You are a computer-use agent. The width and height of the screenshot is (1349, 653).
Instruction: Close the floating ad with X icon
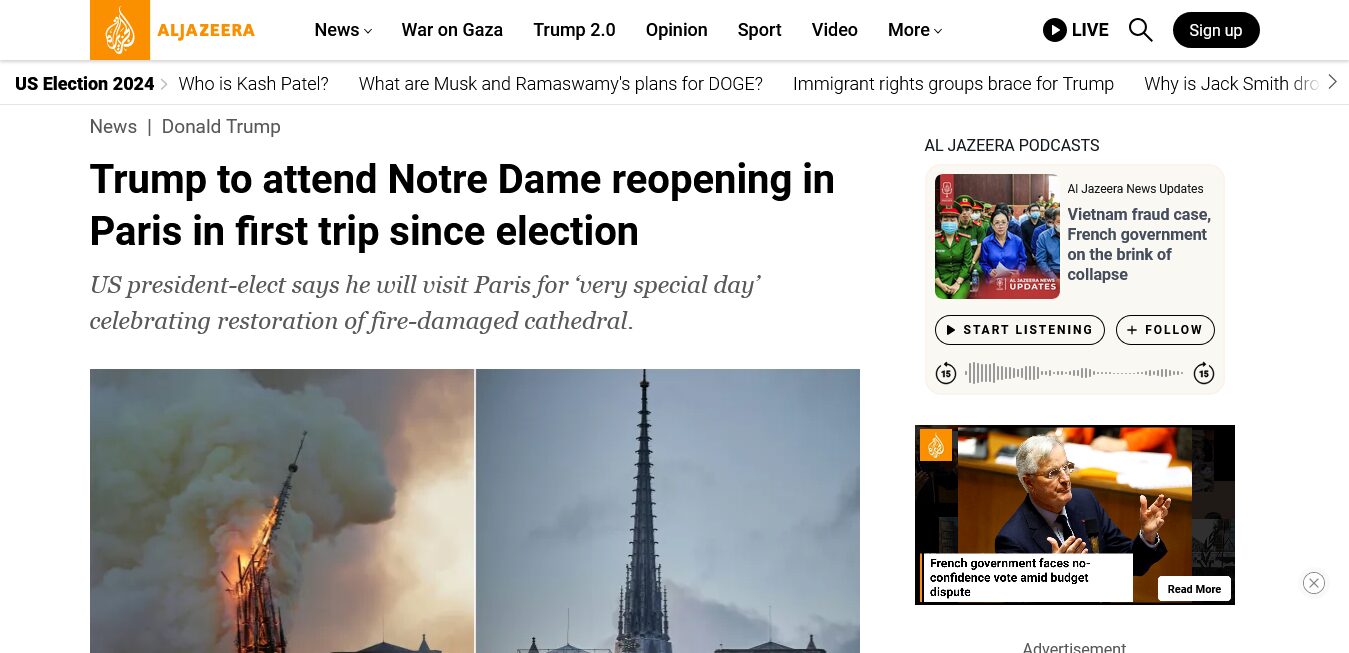(x=1314, y=583)
